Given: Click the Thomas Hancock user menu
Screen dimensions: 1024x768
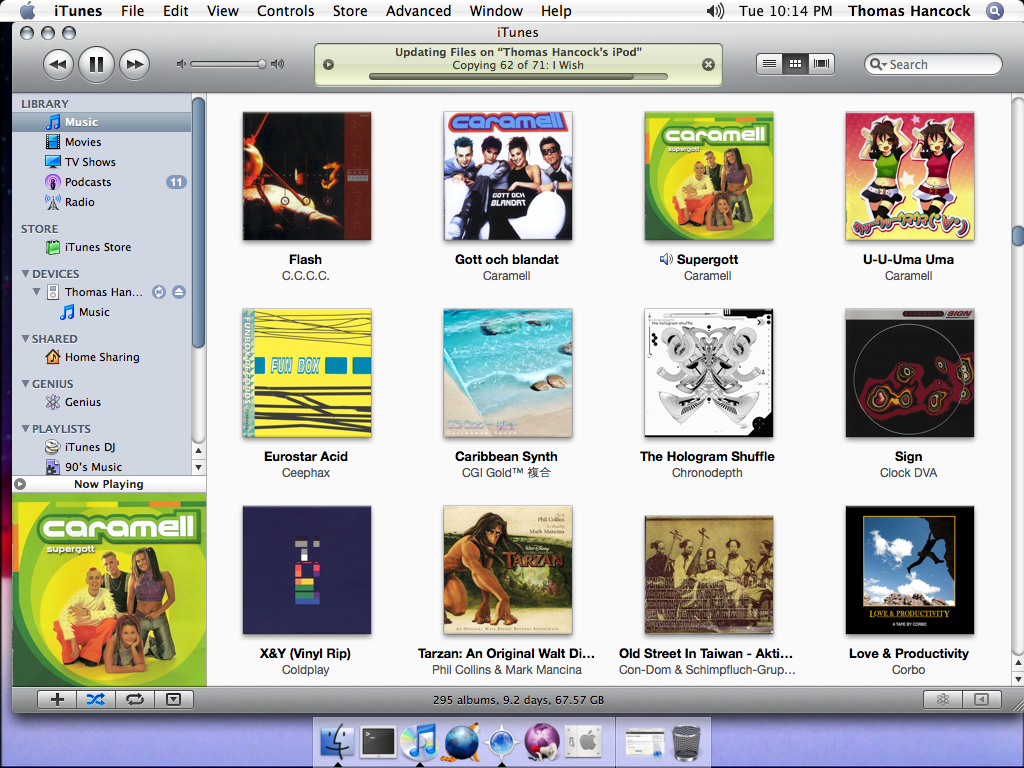Looking at the screenshot, I should click(909, 11).
